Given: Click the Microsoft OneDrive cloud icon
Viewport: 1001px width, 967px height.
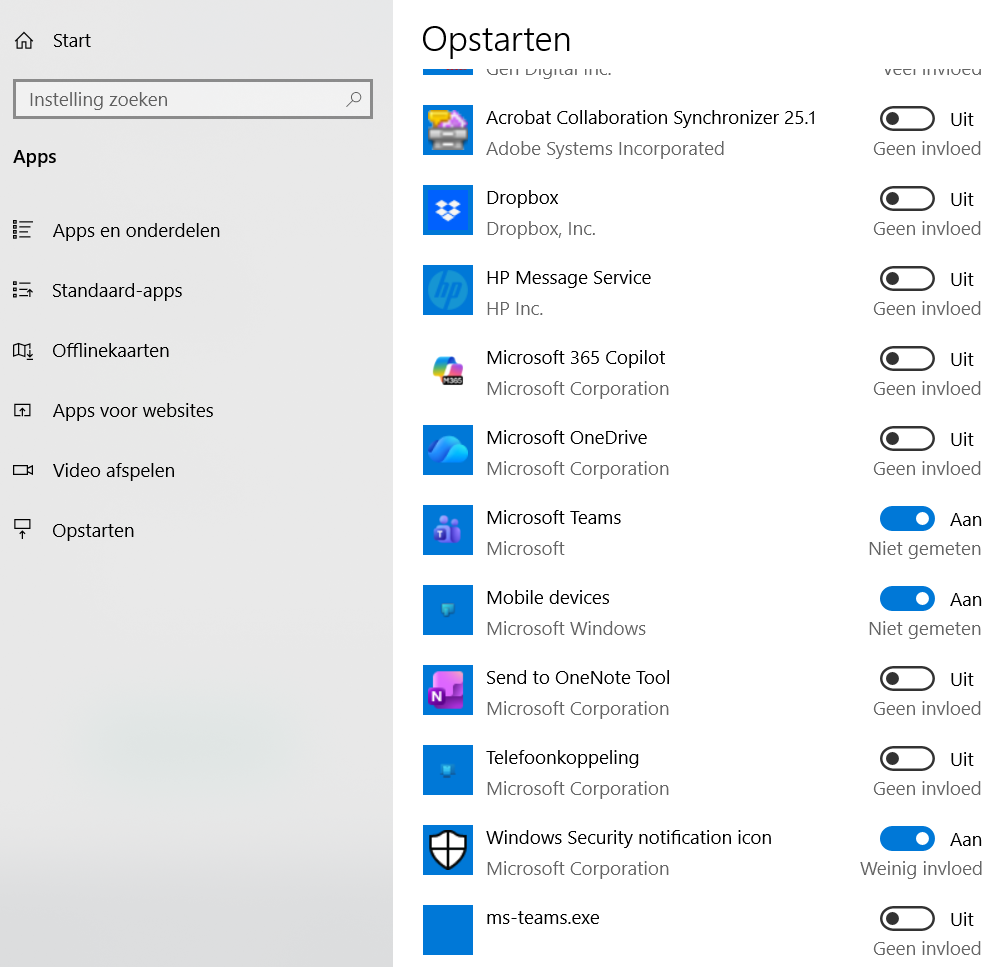Looking at the screenshot, I should click(x=448, y=450).
